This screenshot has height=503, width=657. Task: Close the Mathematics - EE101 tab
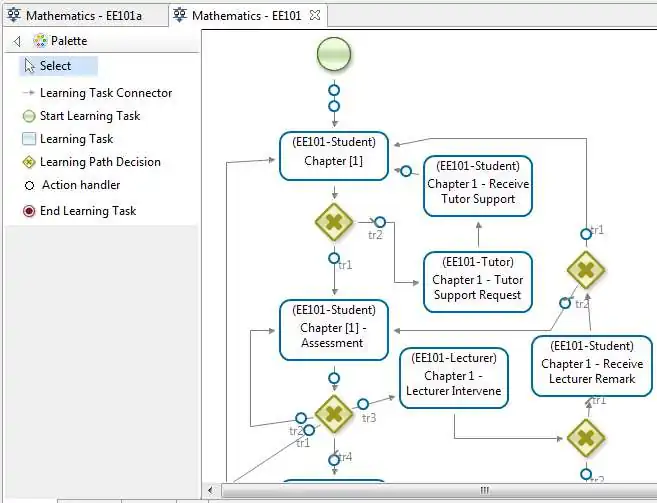pos(315,15)
